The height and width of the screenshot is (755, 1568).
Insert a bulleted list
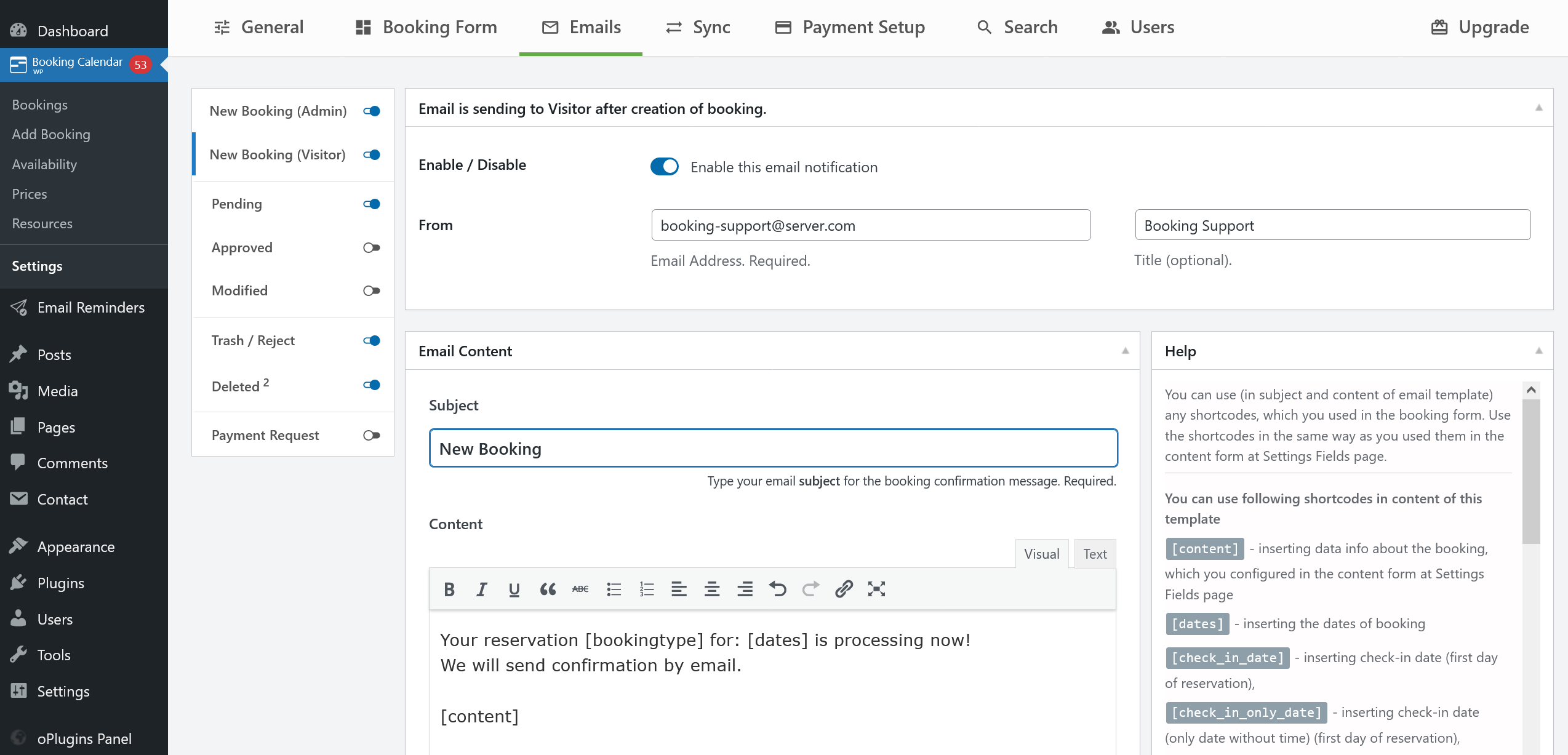click(x=614, y=589)
